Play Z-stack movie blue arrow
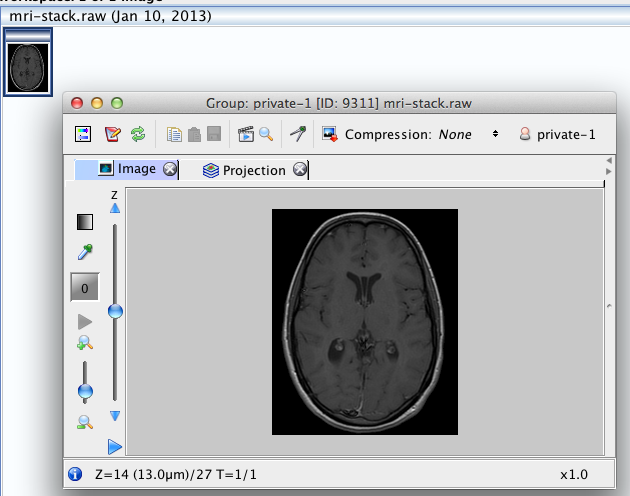The height and width of the screenshot is (496, 630). (x=115, y=447)
